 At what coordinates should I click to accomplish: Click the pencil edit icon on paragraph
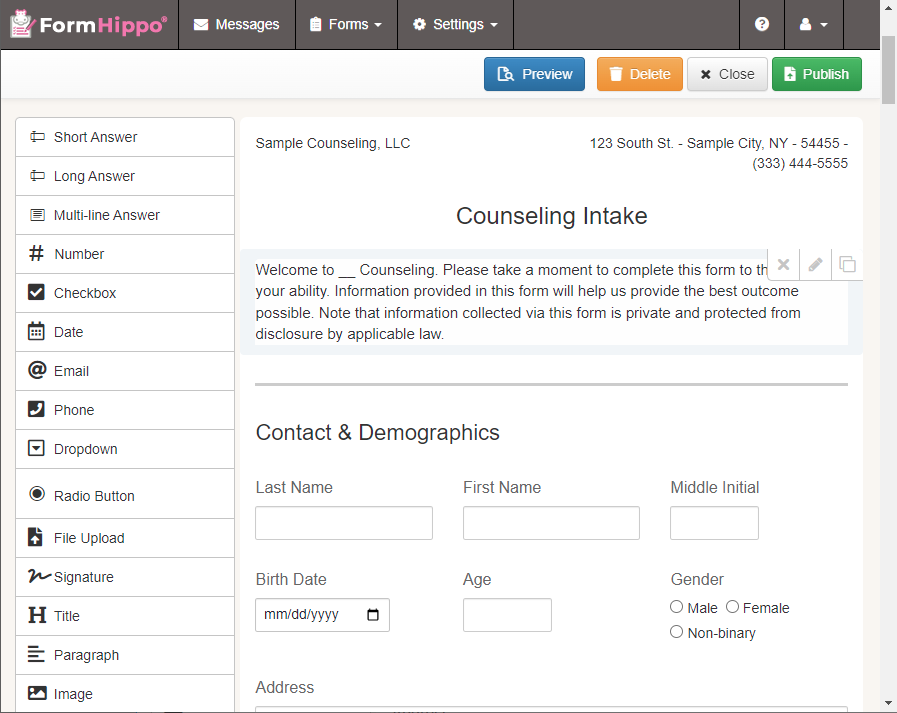coord(816,265)
